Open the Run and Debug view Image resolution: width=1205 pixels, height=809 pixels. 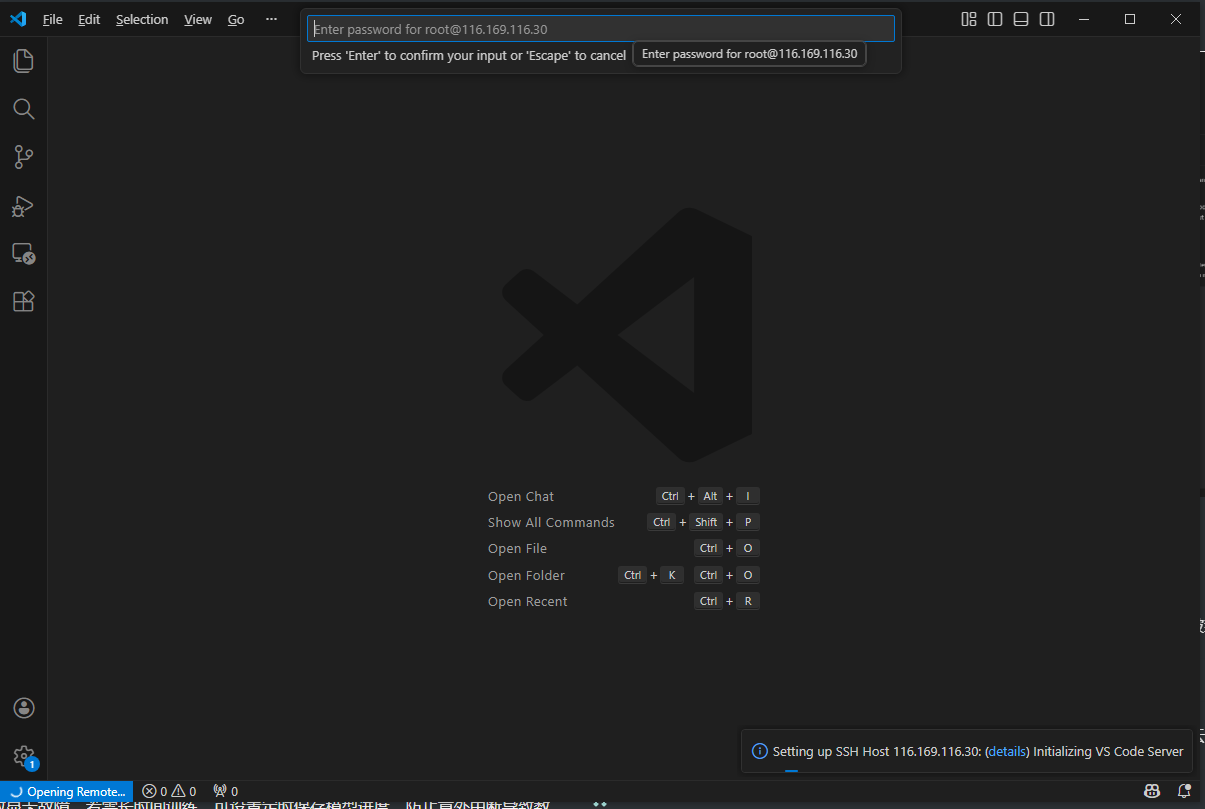pos(23,206)
